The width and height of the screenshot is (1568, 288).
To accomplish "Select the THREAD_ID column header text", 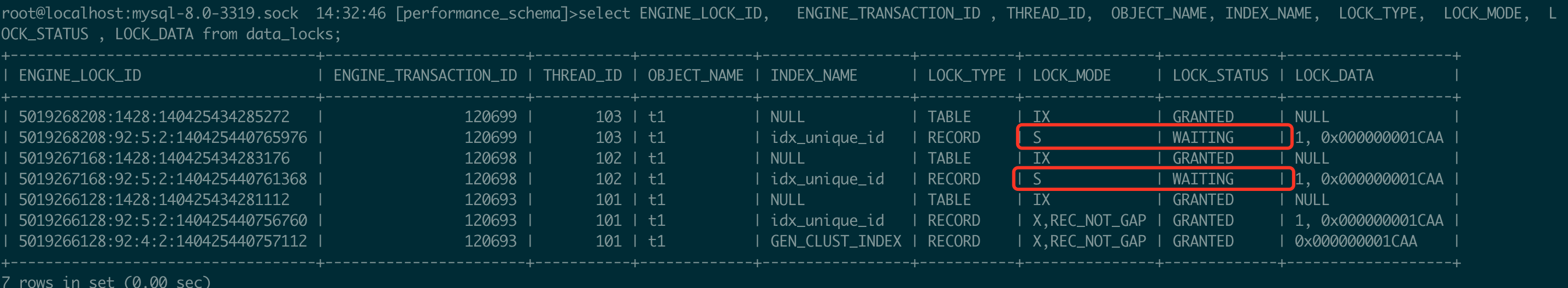I will pyautogui.click(x=582, y=75).
